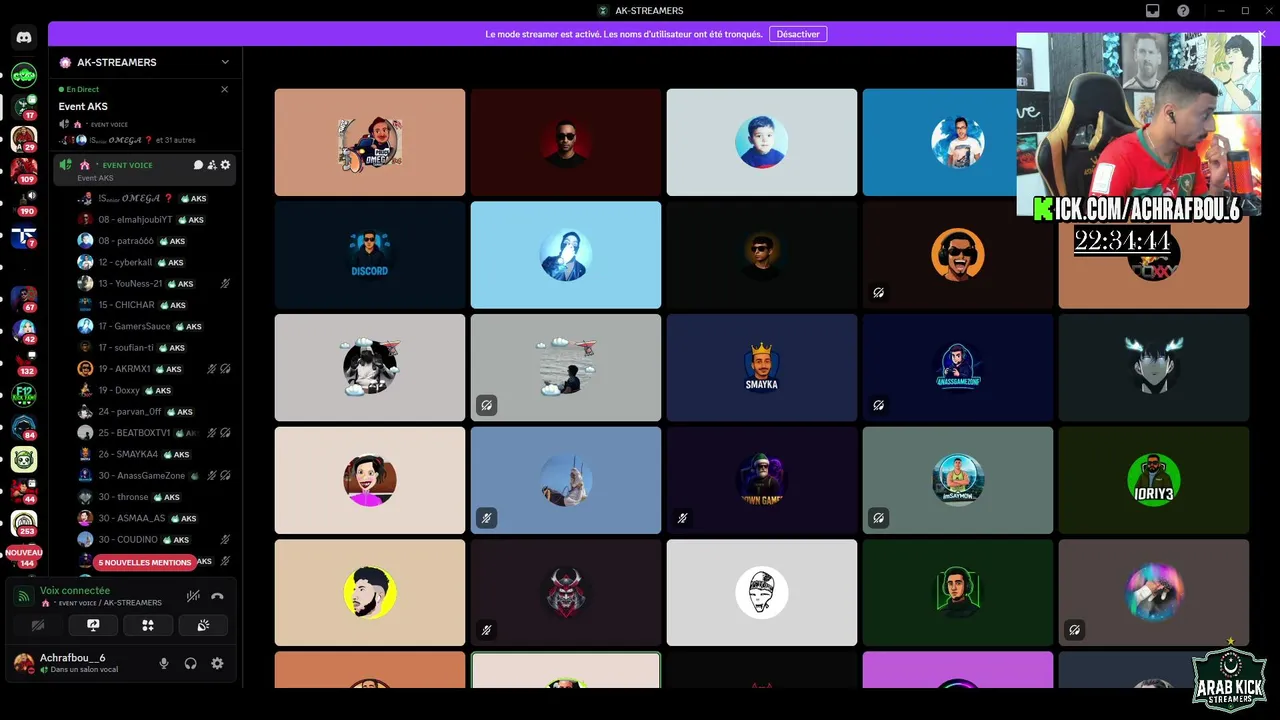This screenshot has height=720, width=1280.
Task: Select user 25 - BEATBOXTV1
Action: [x=155, y=433]
